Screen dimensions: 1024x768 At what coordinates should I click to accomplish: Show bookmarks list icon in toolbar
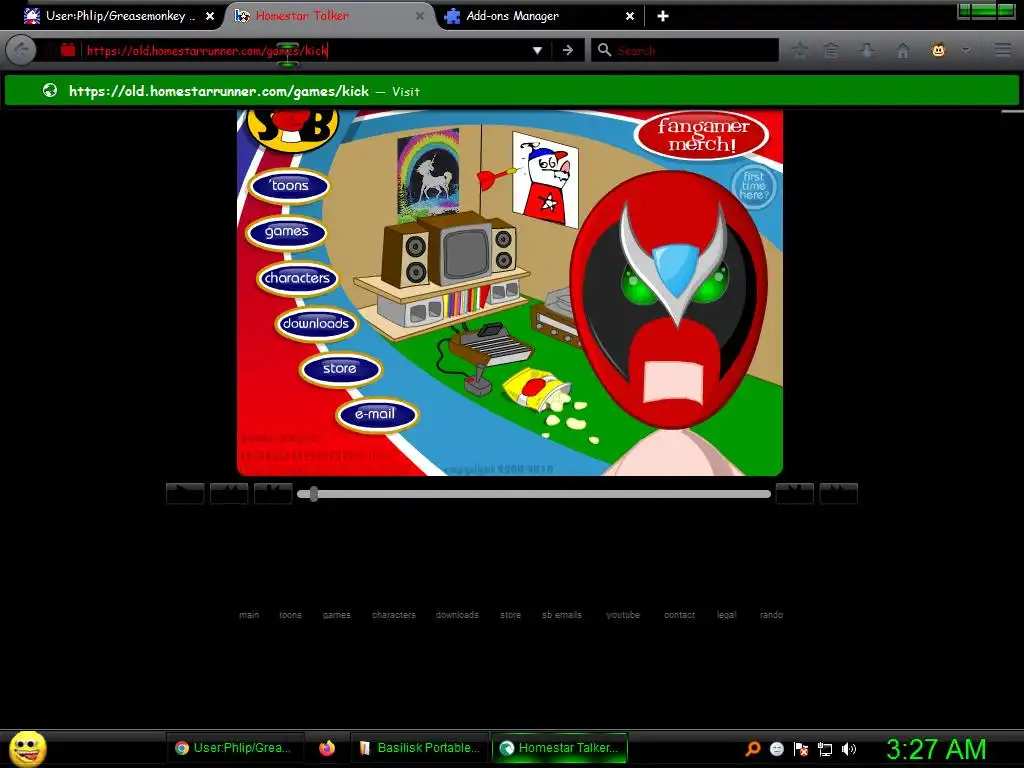[x=831, y=50]
